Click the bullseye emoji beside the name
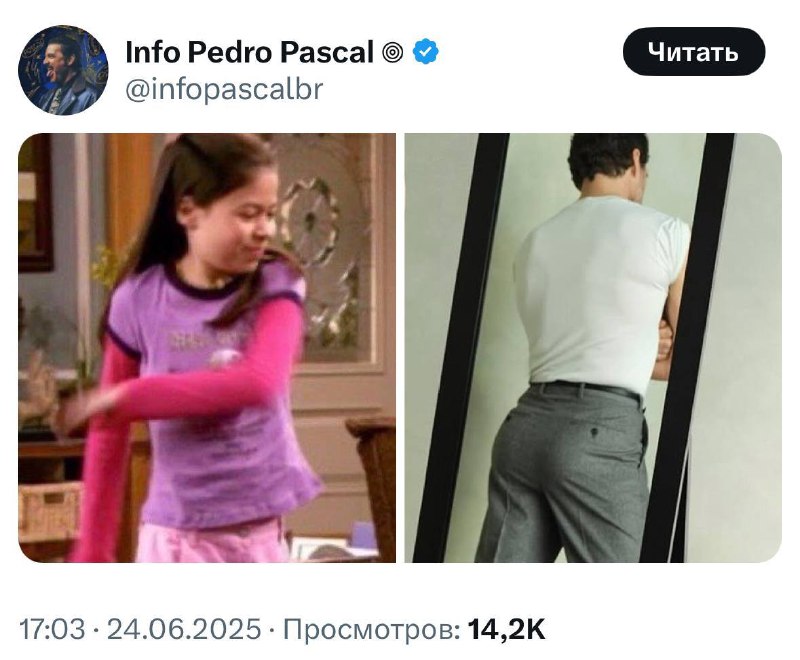 pyautogui.click(x=392, y=52)
